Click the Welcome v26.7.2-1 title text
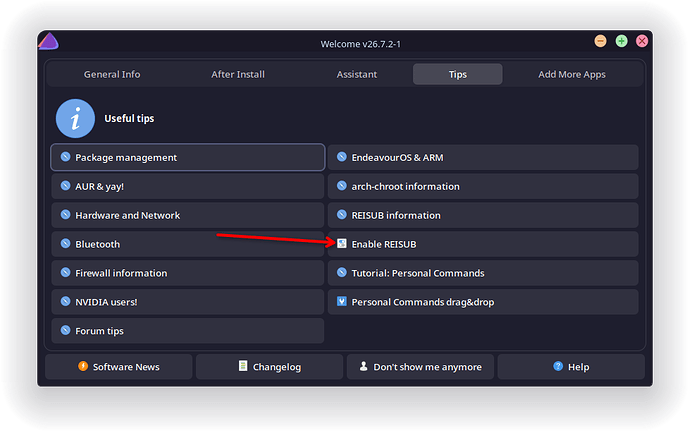The image size is (690, 432). point(360,44)
